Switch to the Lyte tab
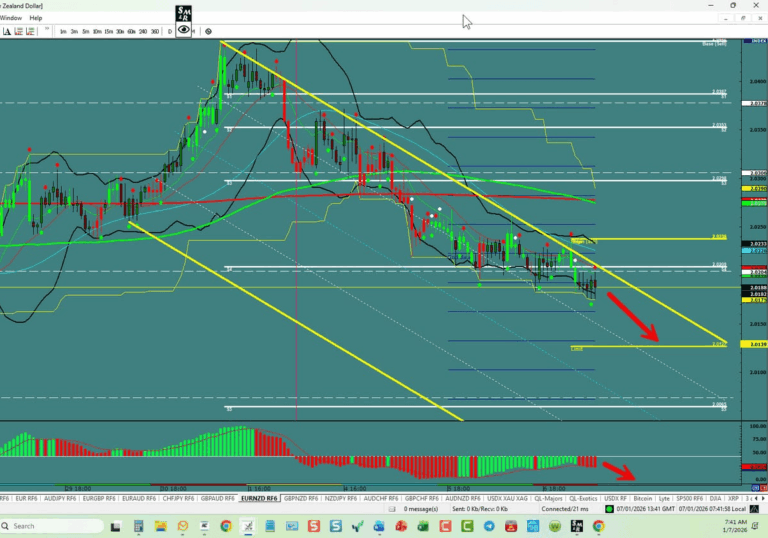Viewport: 768px width, 538px height. click(664, 498)
